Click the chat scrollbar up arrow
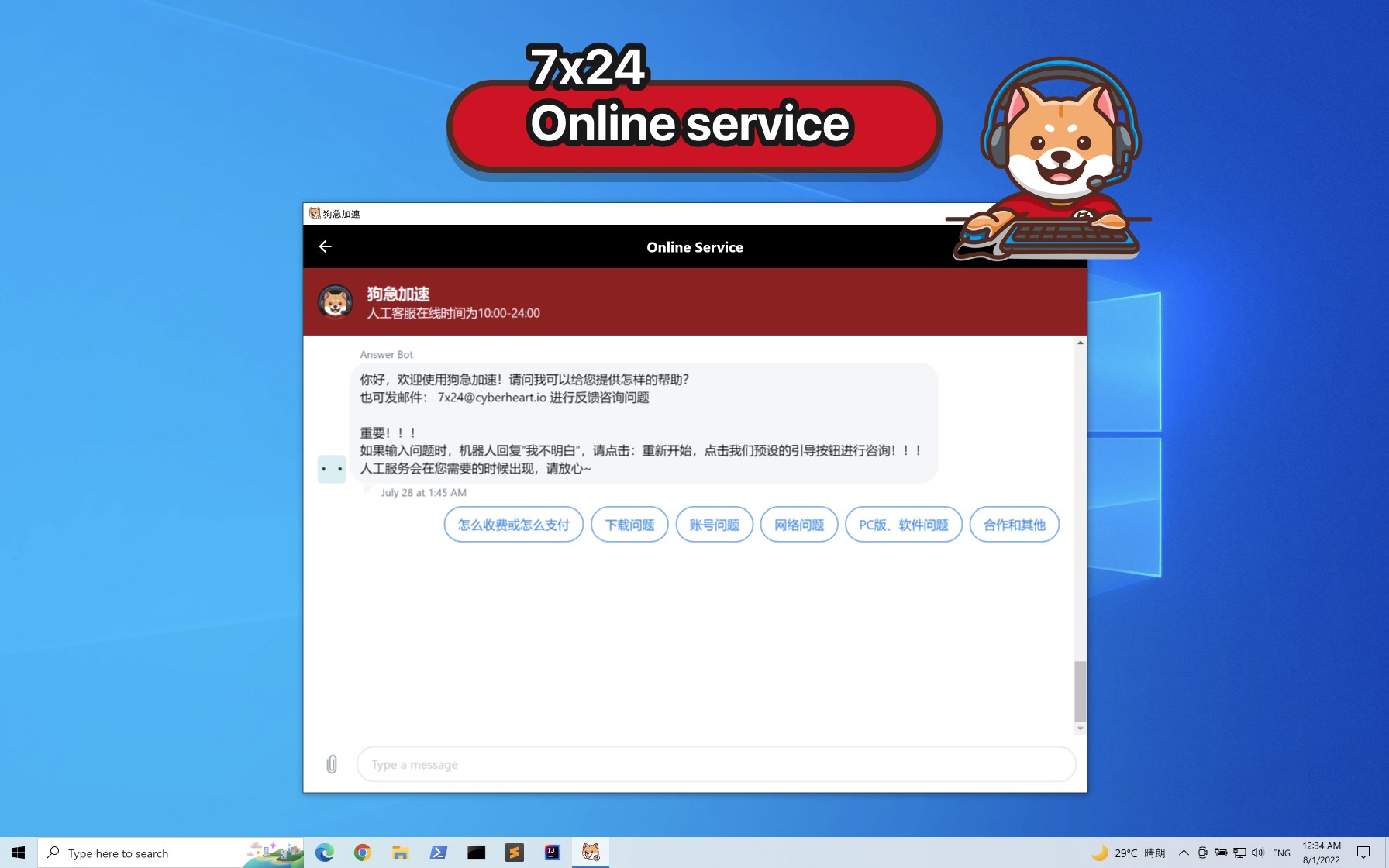The width and height of the screenshot is (1389, 868). pyautogui.click(x=1081, y=343)
